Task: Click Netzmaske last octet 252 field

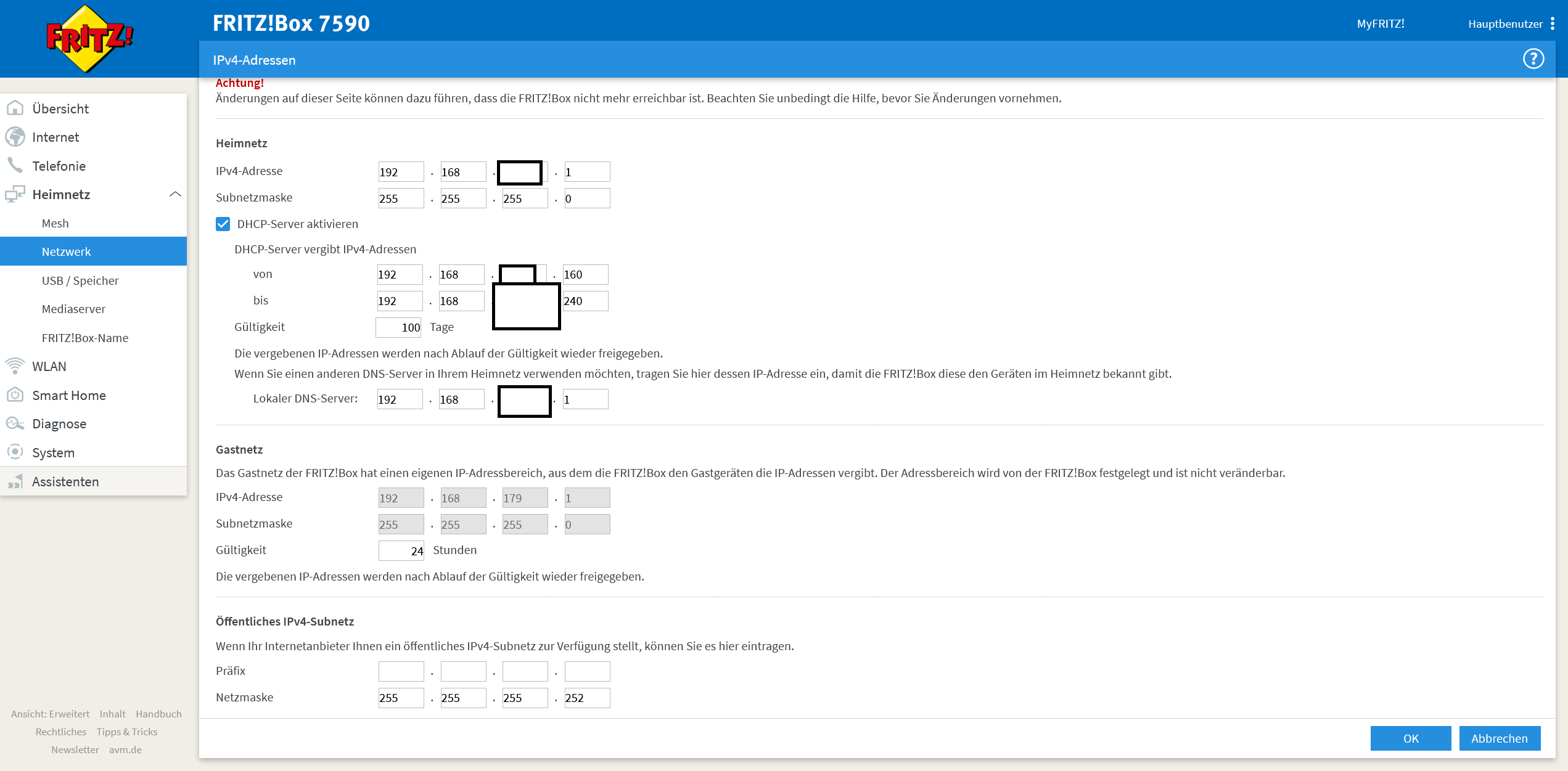Action: [x=588, y=698]
